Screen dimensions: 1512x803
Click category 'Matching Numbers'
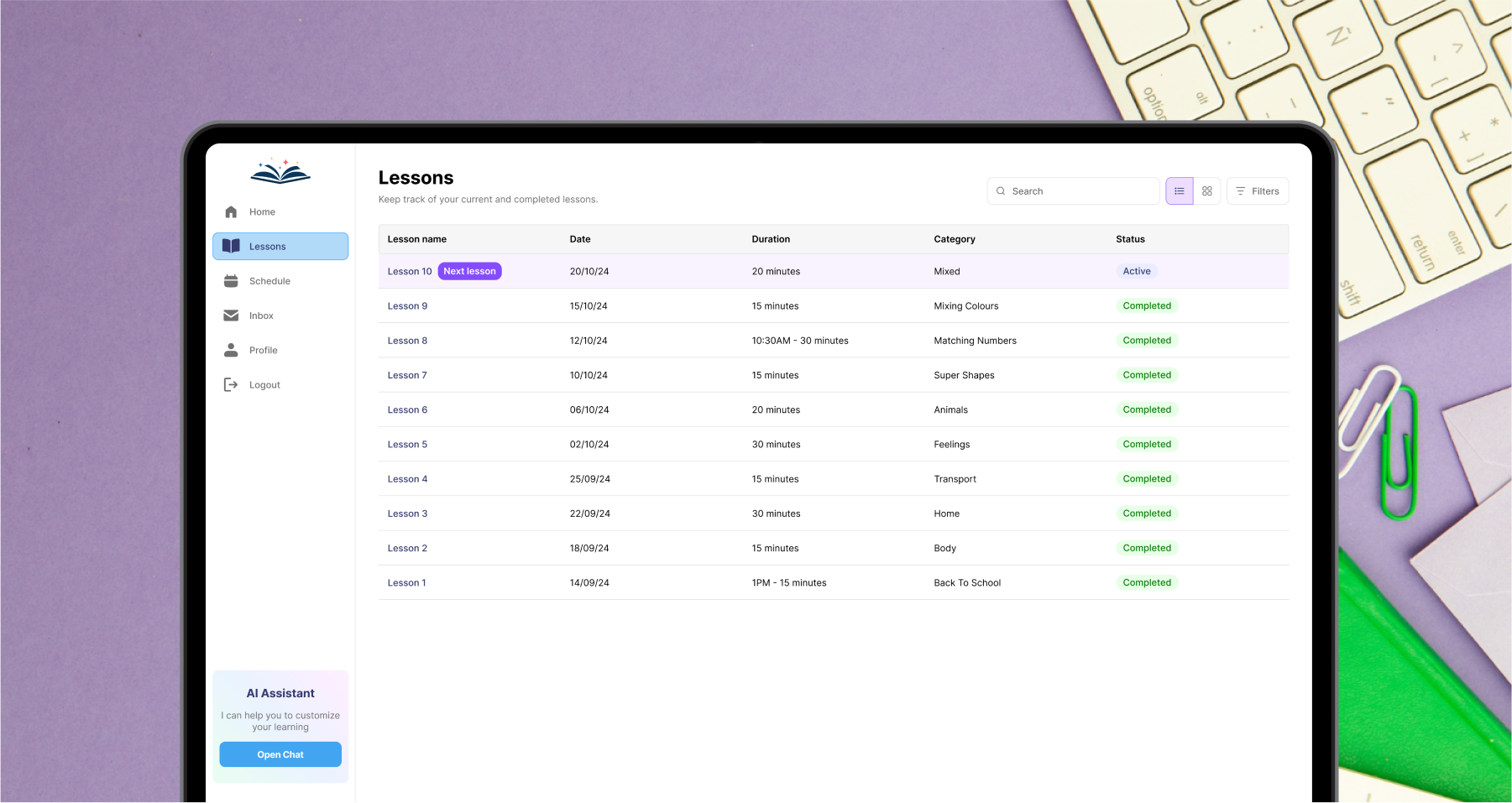[x=975, y=341]
